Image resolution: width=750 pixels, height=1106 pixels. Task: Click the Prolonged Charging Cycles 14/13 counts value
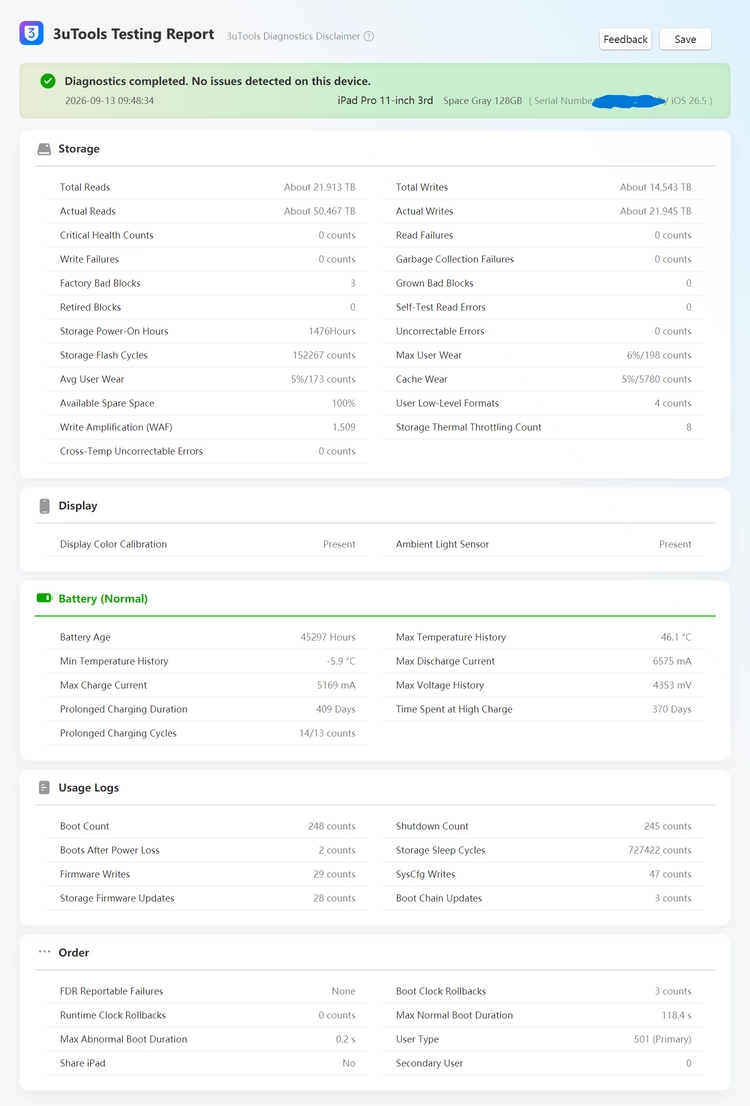pyautogui.click(x=327, y=733)
